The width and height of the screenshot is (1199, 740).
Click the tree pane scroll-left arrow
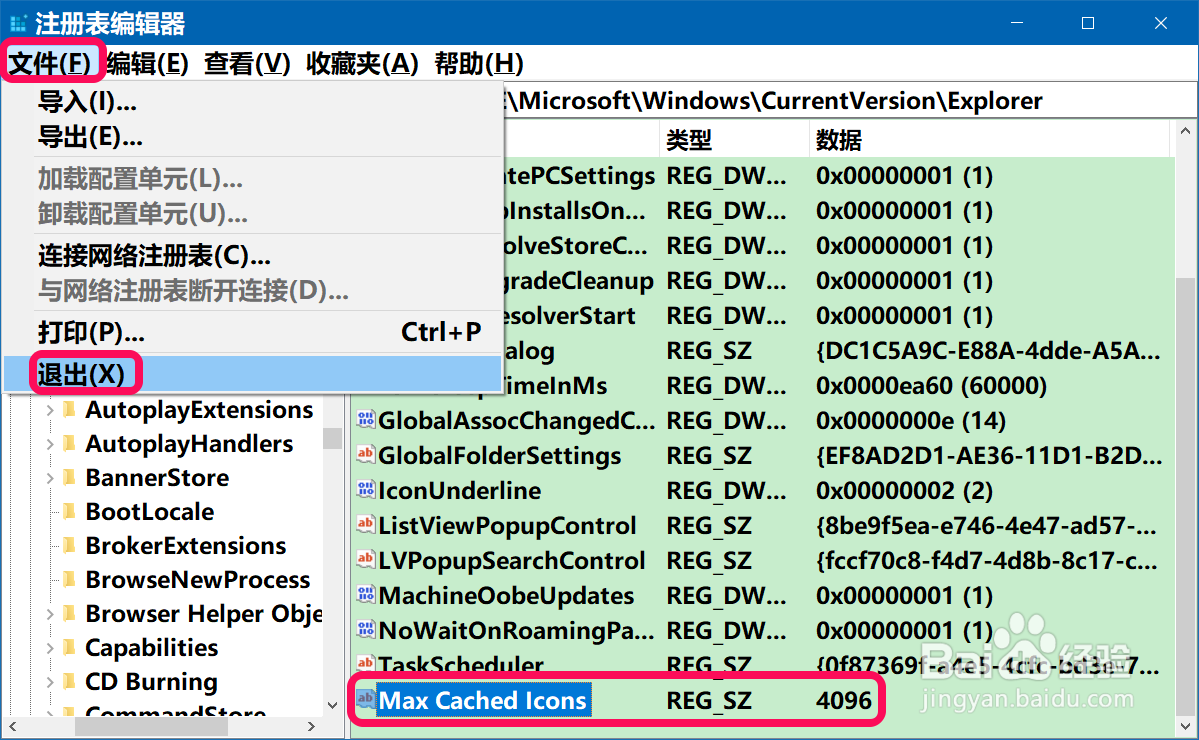pos(12,726)
